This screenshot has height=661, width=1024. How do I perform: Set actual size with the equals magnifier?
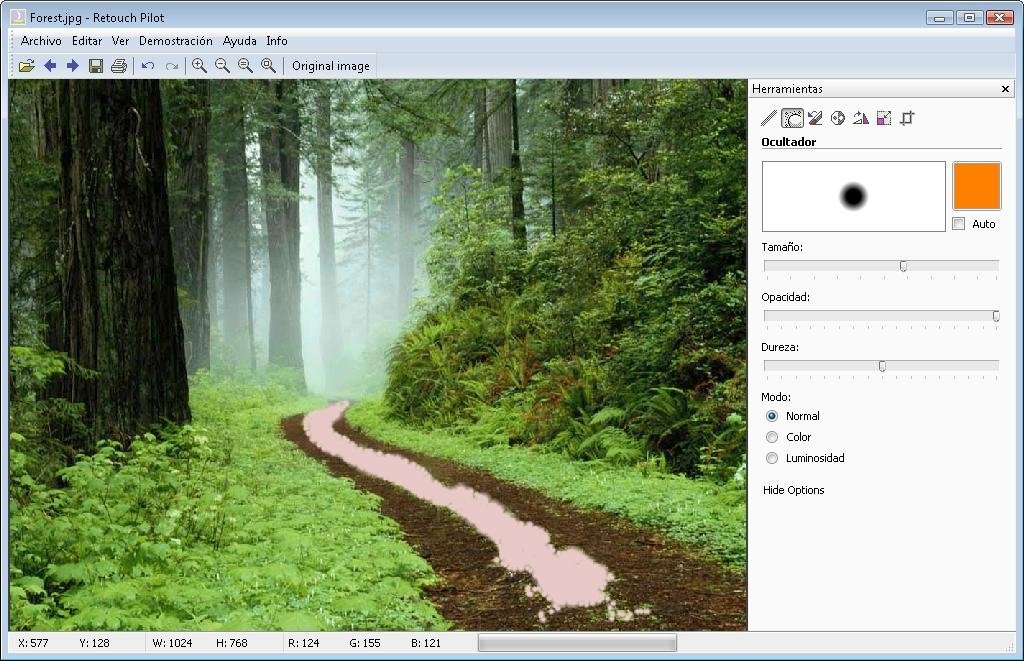245,66
